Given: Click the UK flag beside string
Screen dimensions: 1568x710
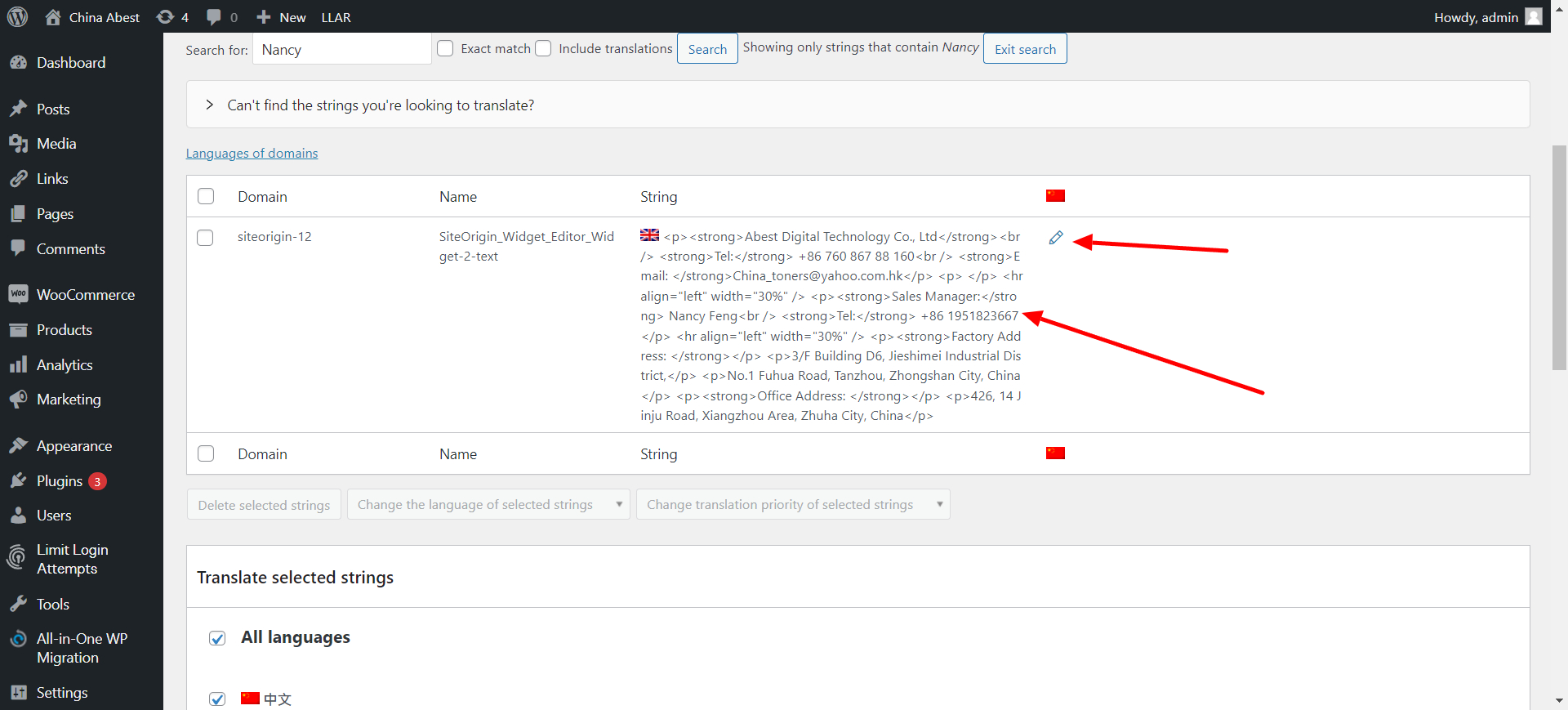Looking at the screenshot, I should point(649,235).
